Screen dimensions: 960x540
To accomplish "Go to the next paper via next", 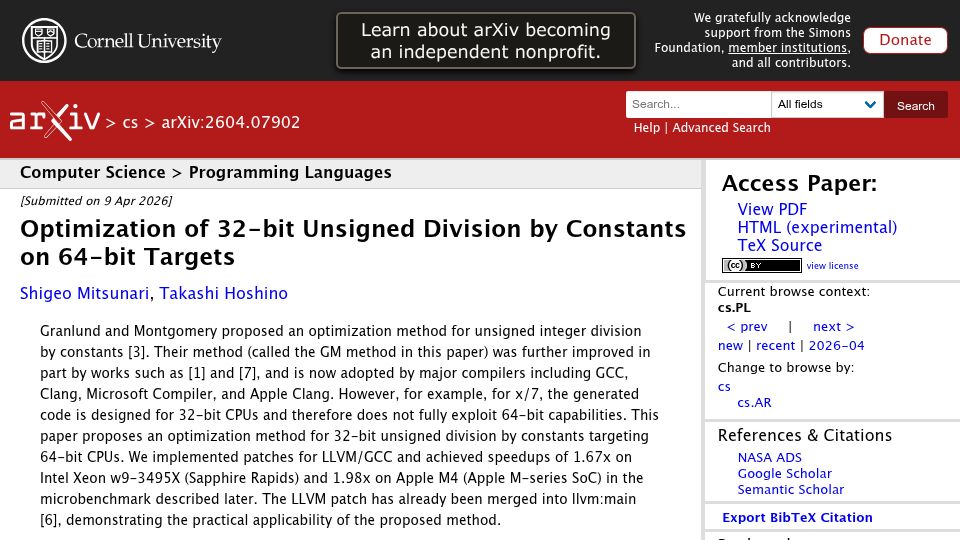I will [833, 326].
